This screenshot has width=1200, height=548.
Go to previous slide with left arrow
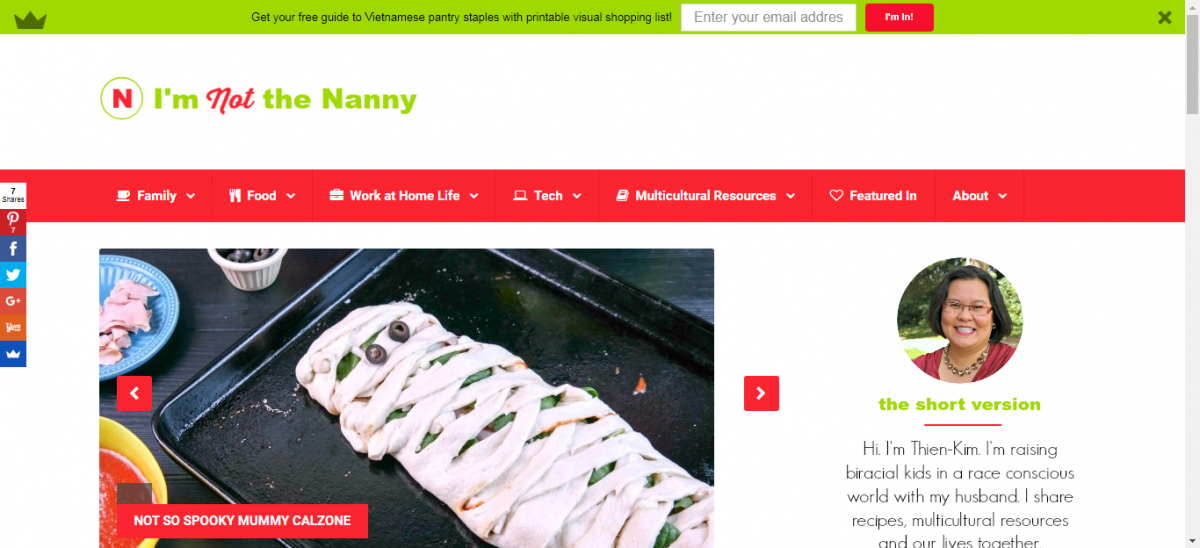pyautogui.click(x=134, y=393)
